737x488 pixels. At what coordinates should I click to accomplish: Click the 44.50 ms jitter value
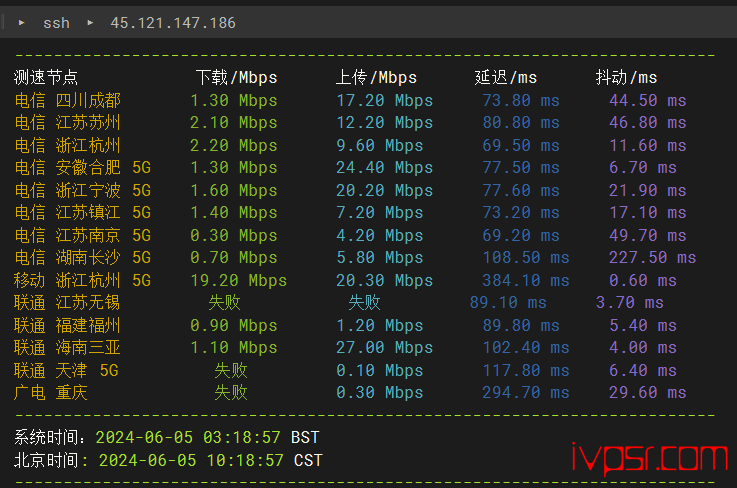click(x=648, y=101)
